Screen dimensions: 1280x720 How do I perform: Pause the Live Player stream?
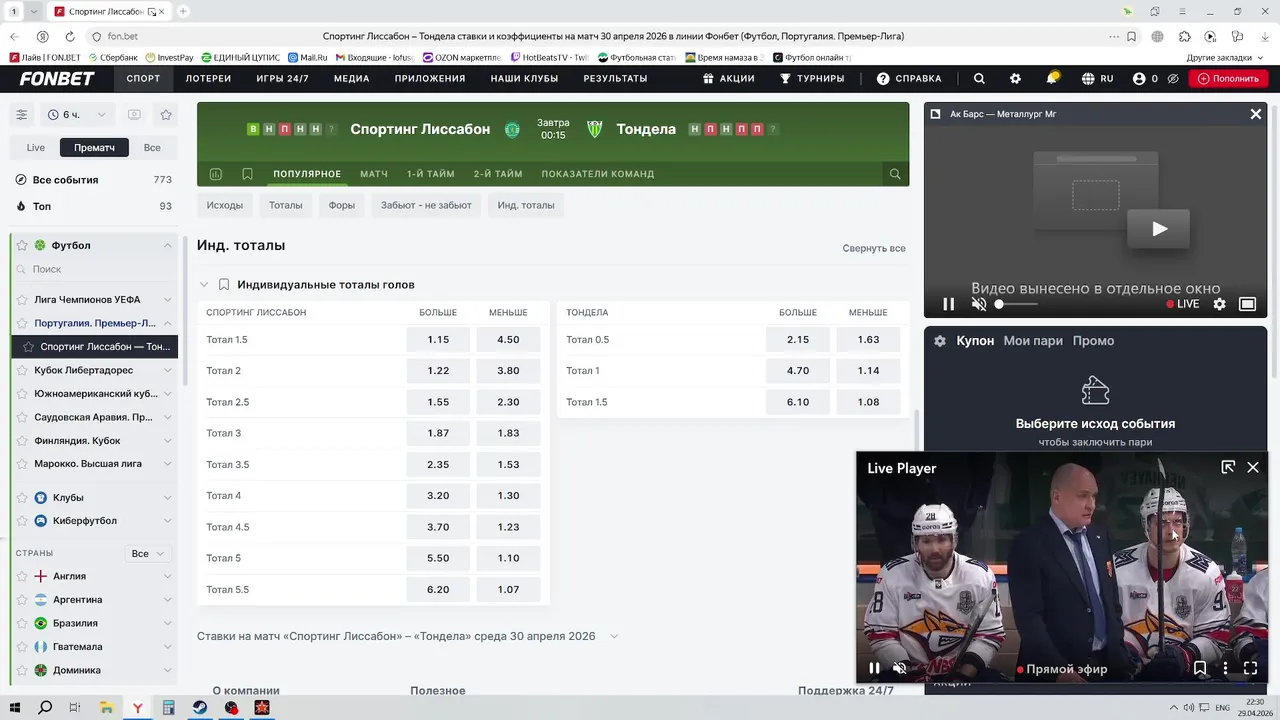pos(874,668)
